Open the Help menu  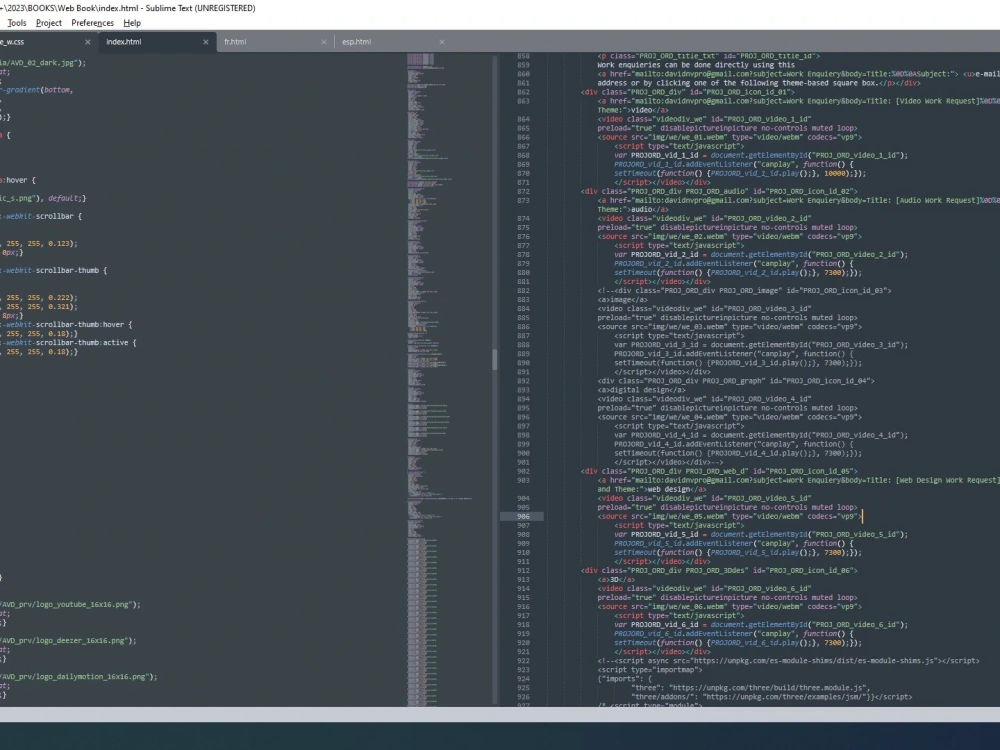(x=132, y=23)
